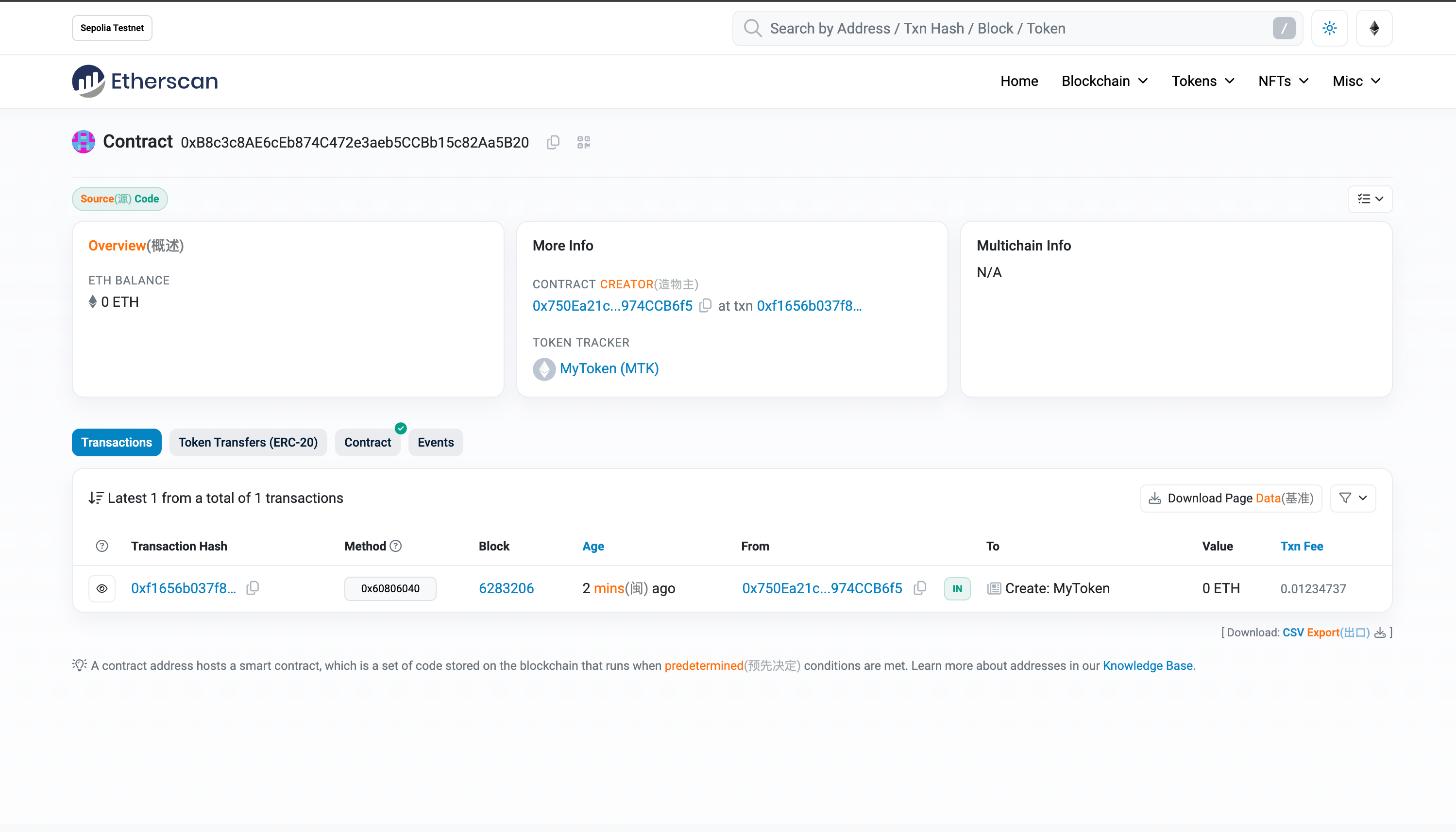
Task: Copy the From address in transaction row
Action: coord(920,588)
